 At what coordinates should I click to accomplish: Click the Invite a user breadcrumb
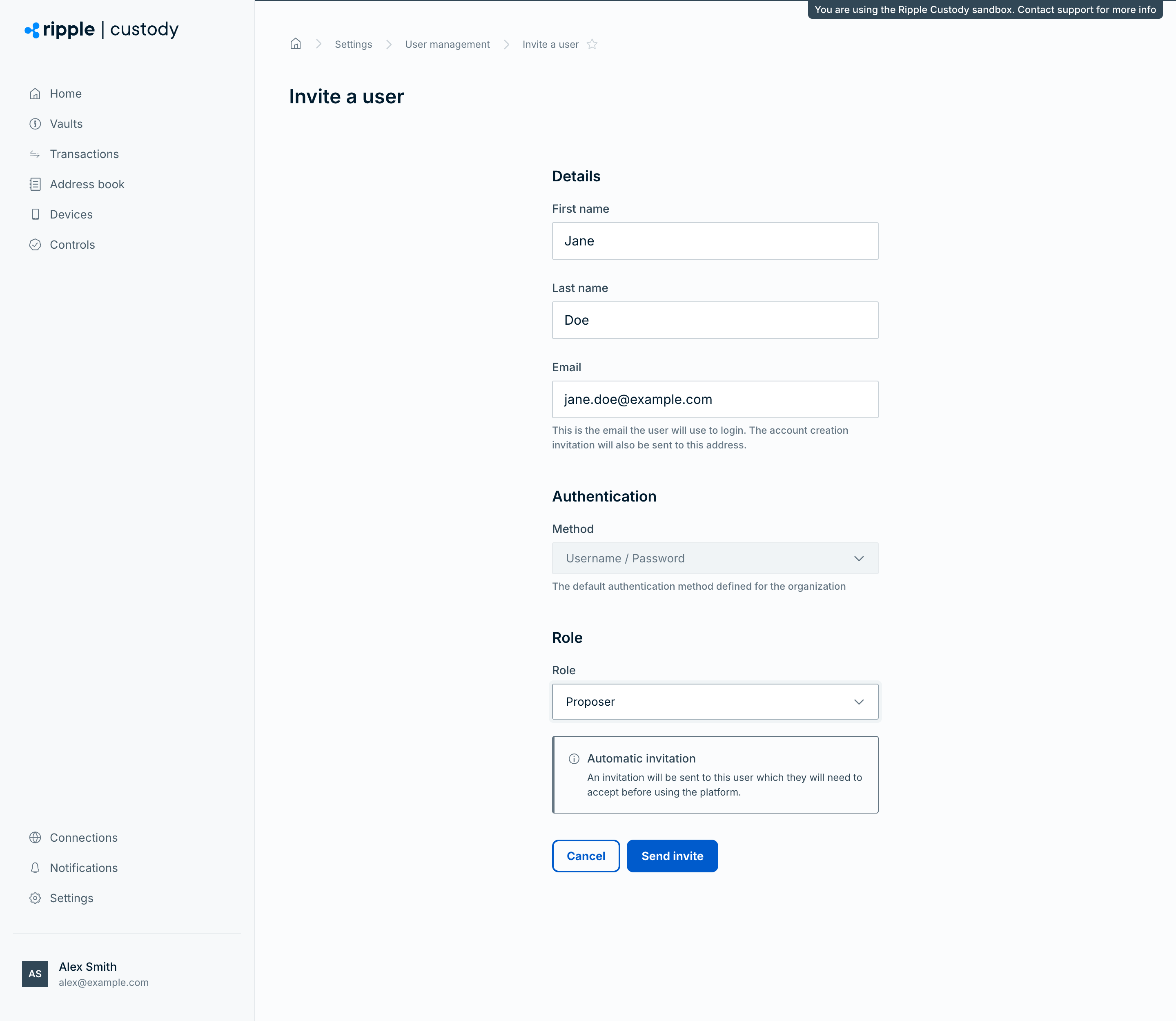point(550,45)
